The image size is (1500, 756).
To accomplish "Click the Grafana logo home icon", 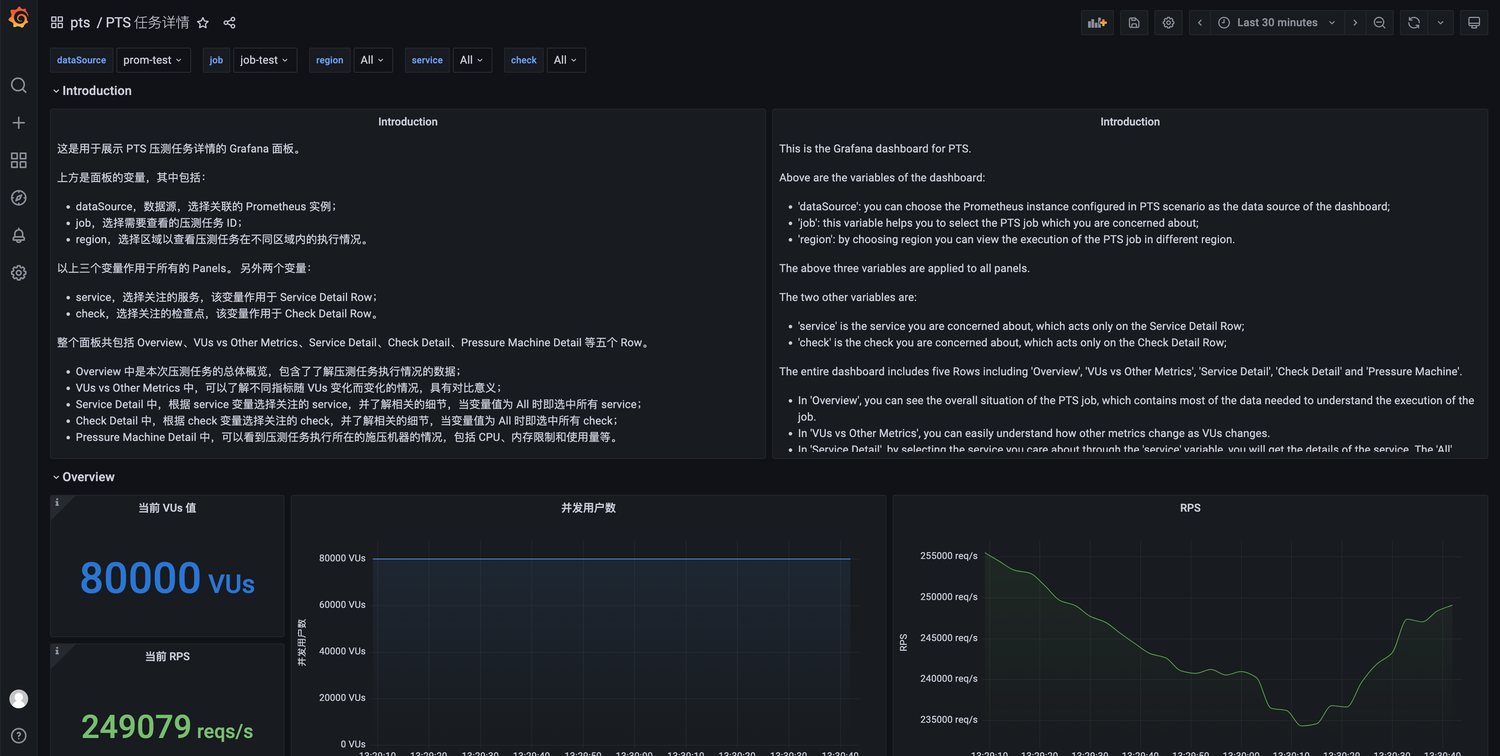I will [x=18, y=18].
